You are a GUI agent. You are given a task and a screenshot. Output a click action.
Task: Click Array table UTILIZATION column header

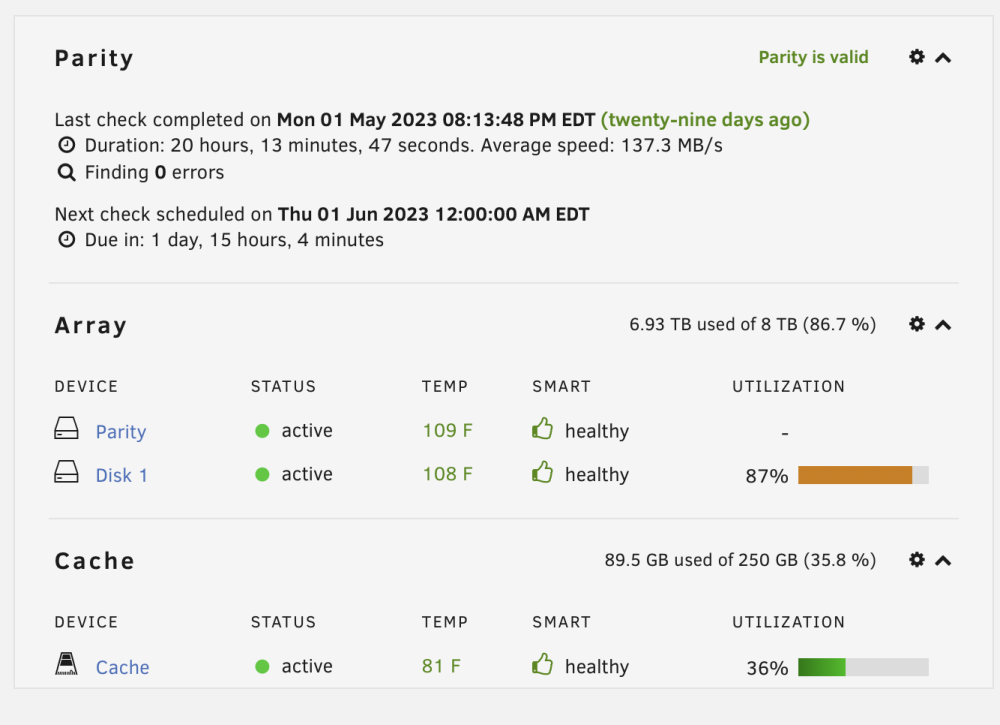(x=788, y=386)
